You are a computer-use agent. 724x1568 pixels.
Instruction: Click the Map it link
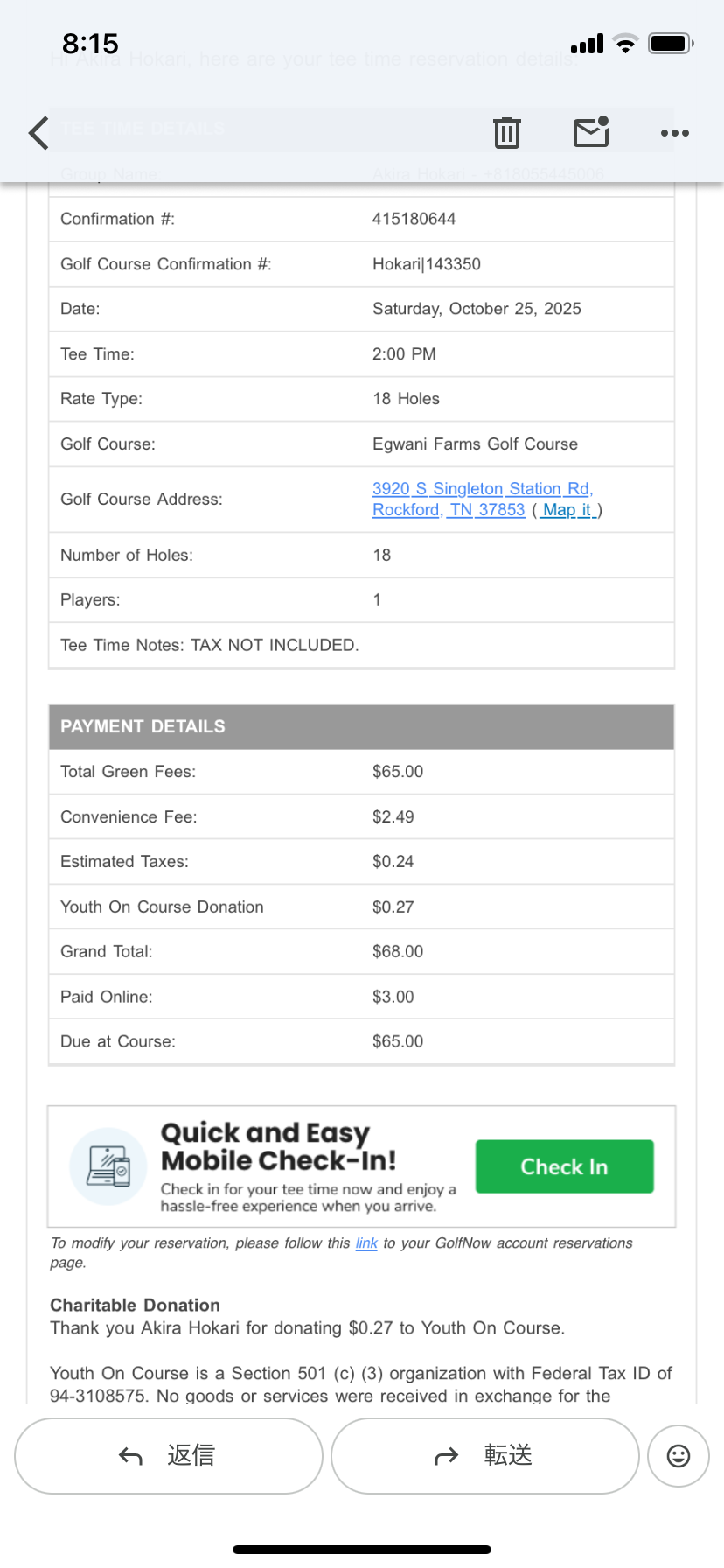pos(567,509)
